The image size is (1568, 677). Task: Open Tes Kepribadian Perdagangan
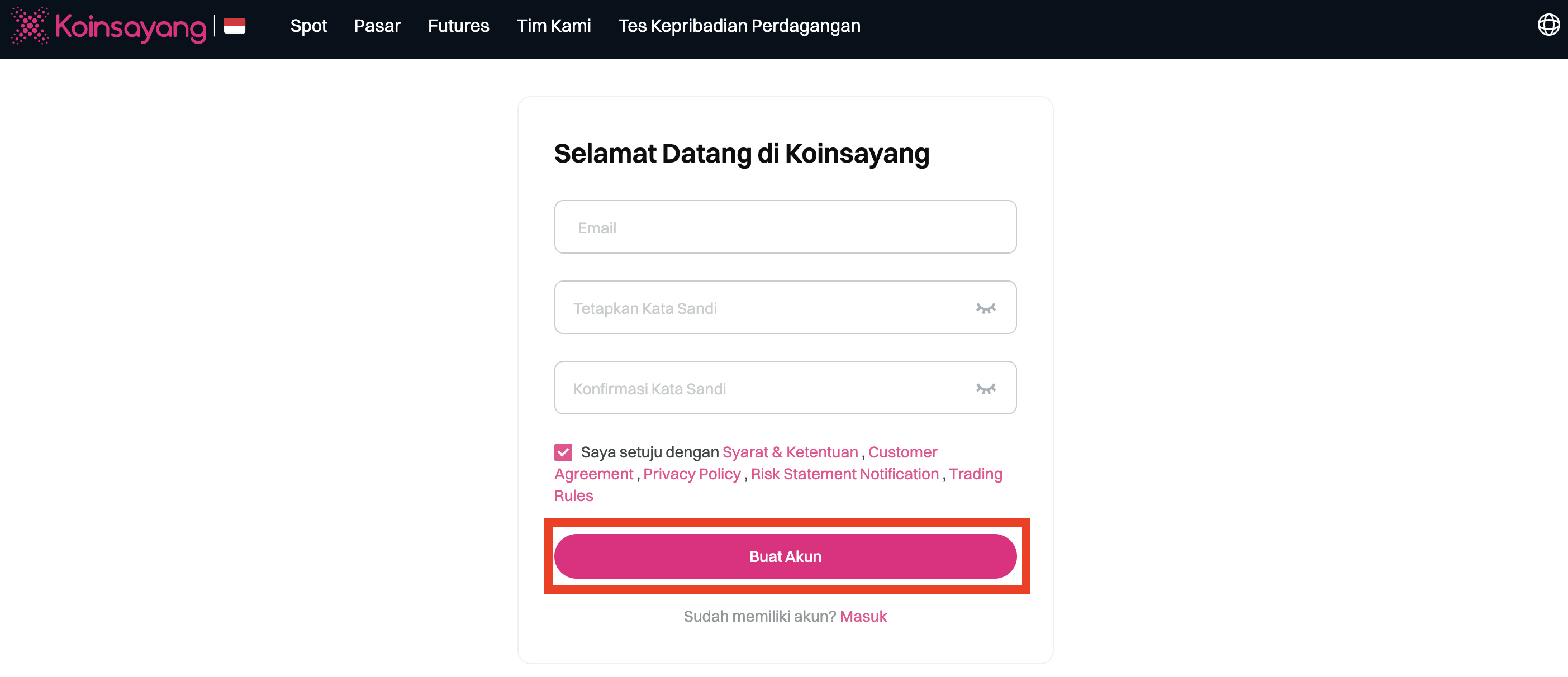pos(739,26)
